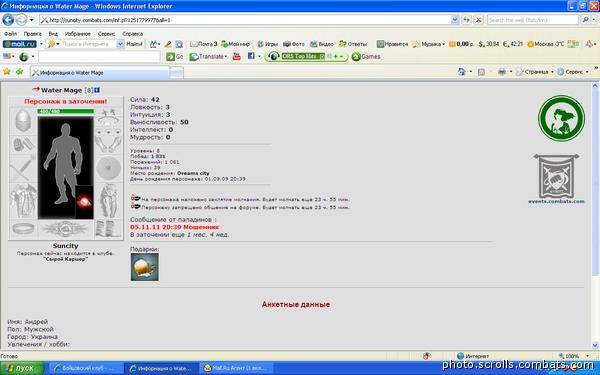Open the recent pages dropdown beside Forward
600x375 pixels.
(32, 20)
